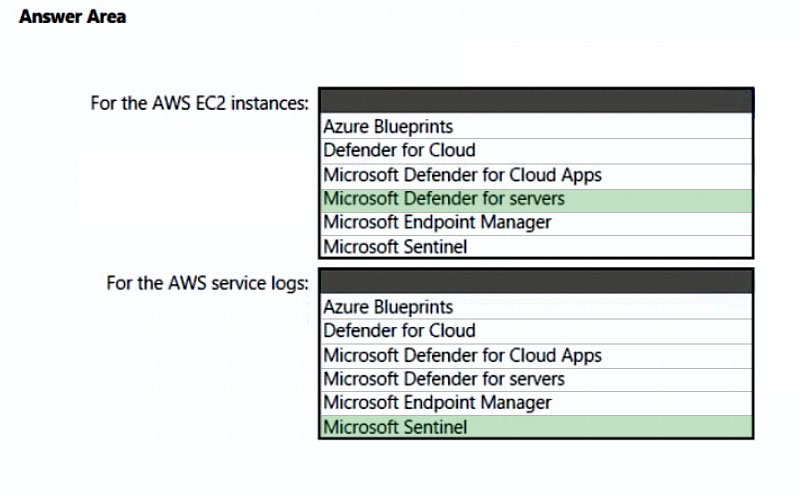Choose Defender for Cloud for AWS service logs
This screenshot has width=800, height=495.
pyautogui.click(x=536, y=331)
